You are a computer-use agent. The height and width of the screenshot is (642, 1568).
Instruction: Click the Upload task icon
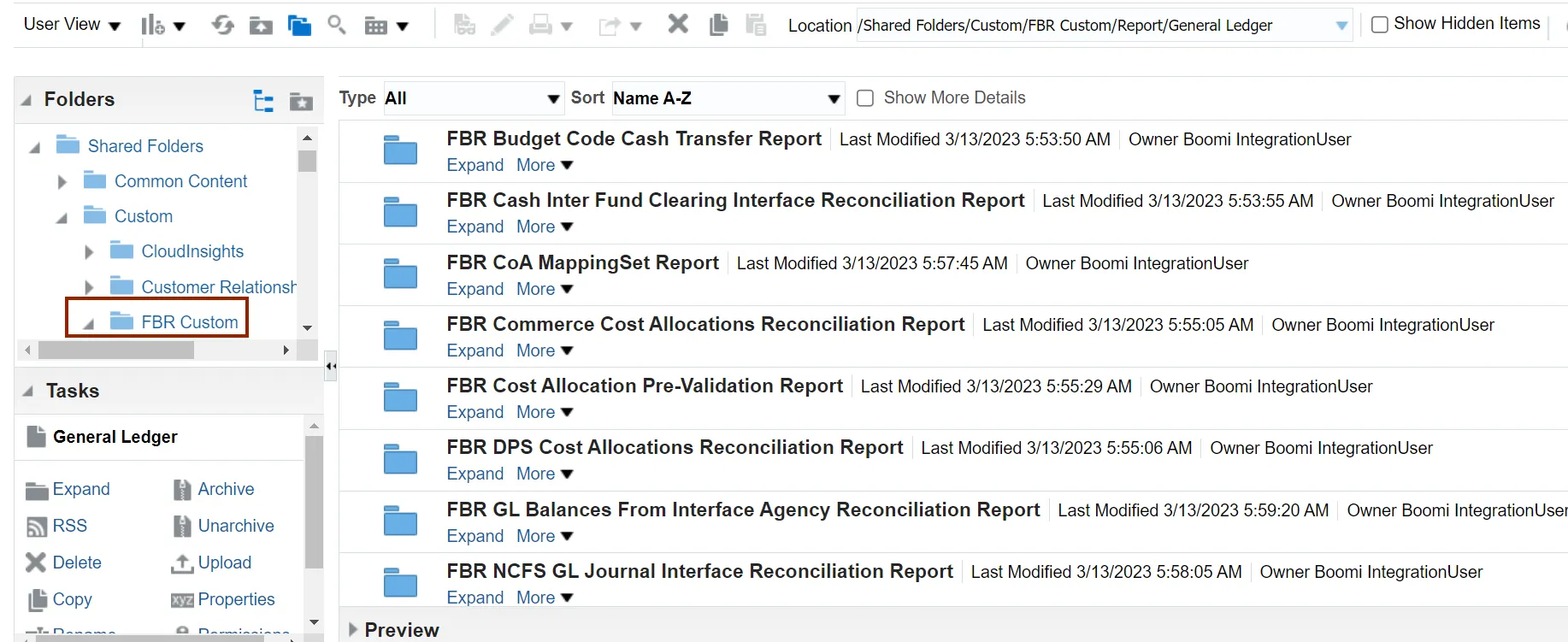pos(212,562)
